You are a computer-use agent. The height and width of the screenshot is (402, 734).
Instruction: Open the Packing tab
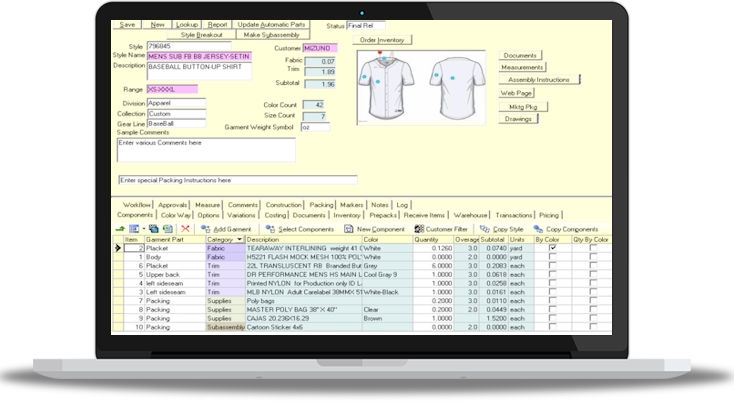(321, 205)
